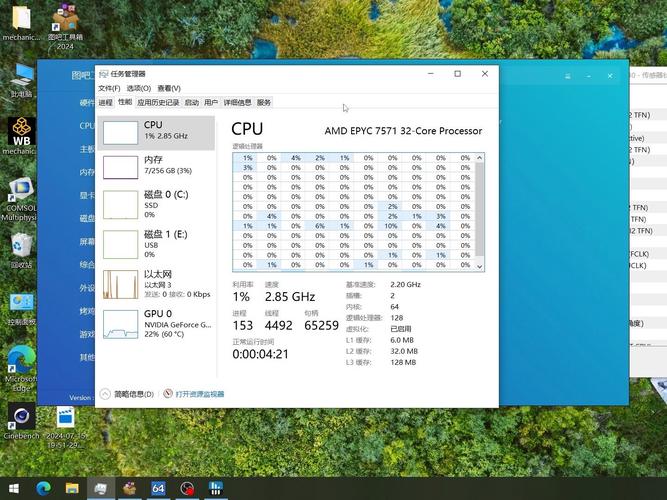Open the 控制面板 desktop icon
Image resolution: width=667 pixels, height=500 pixels.
point(21,309)
